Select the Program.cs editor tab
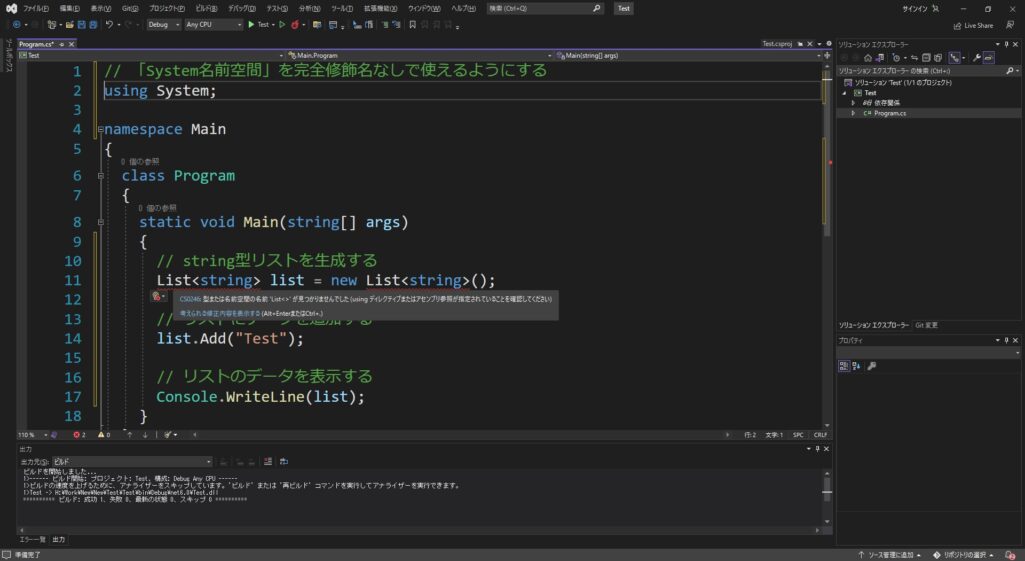1025x561 pixels. point(36,44)
